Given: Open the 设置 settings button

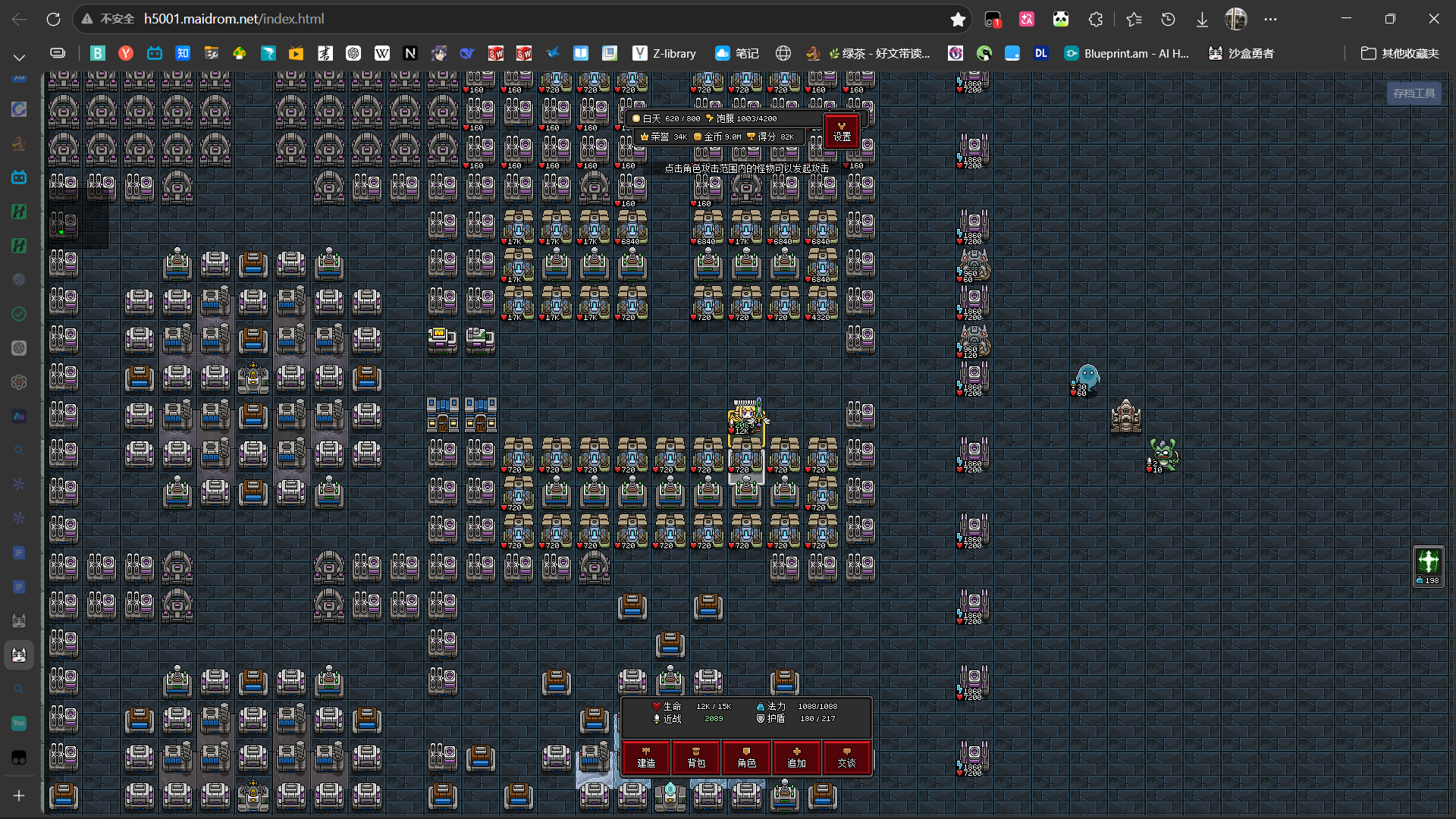Looking at the screenshot, I should pyautogui.click(x=842, y=130).
